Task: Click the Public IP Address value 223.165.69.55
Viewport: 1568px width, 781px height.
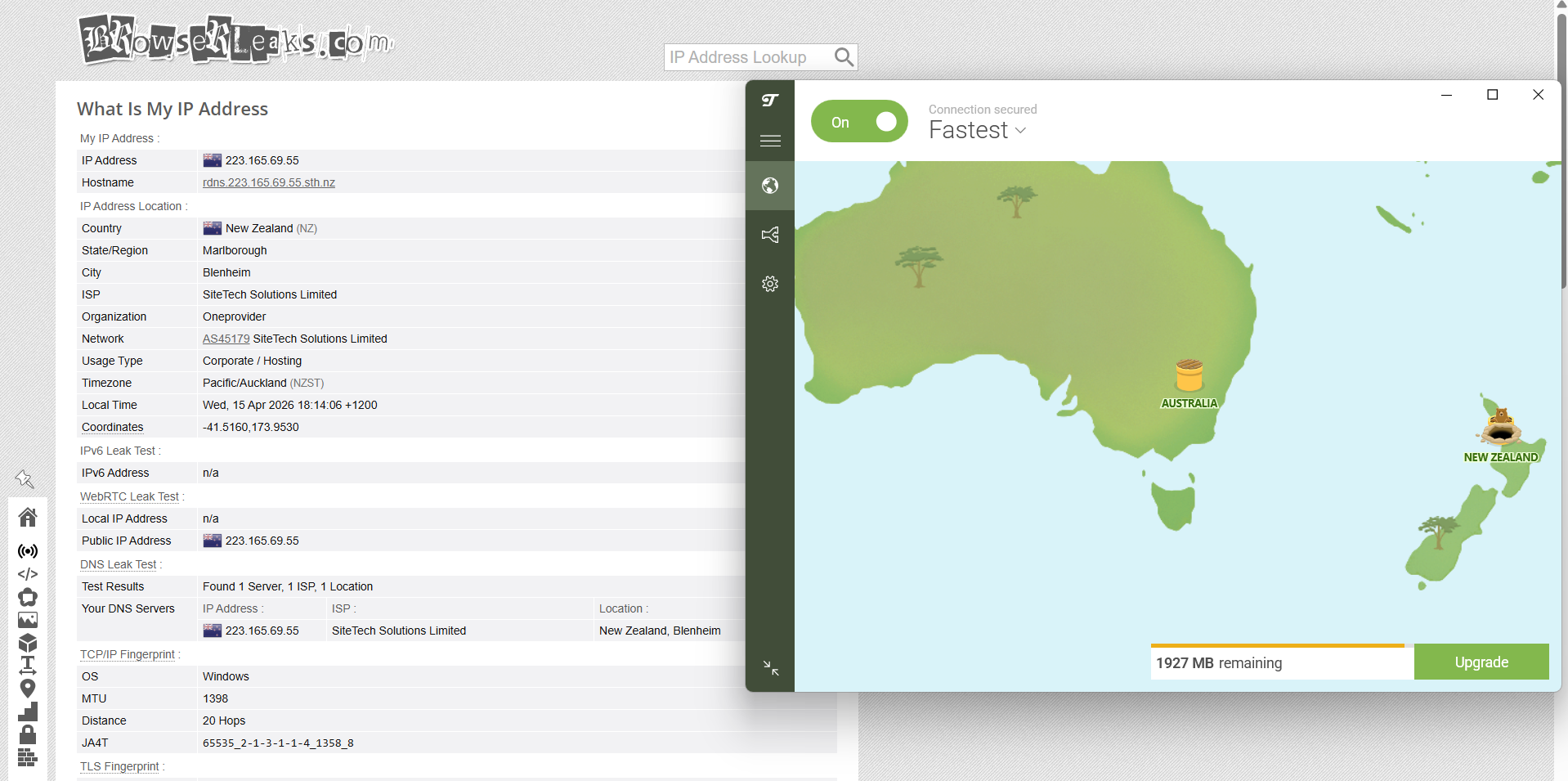Action: pyautogui.click(x=262, y=541)
